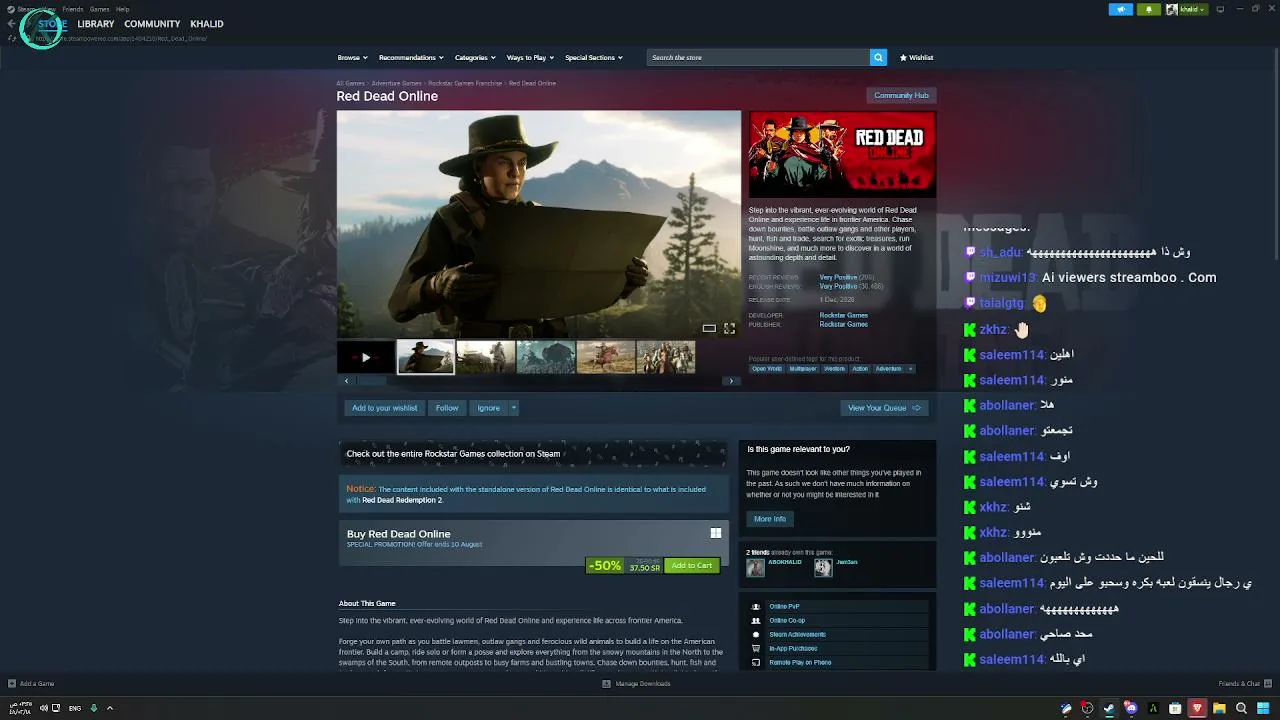This screenshot has height=720, width=1280.
Task: Switch Steam to Big Picture mode
Action: click(1220, 9)
